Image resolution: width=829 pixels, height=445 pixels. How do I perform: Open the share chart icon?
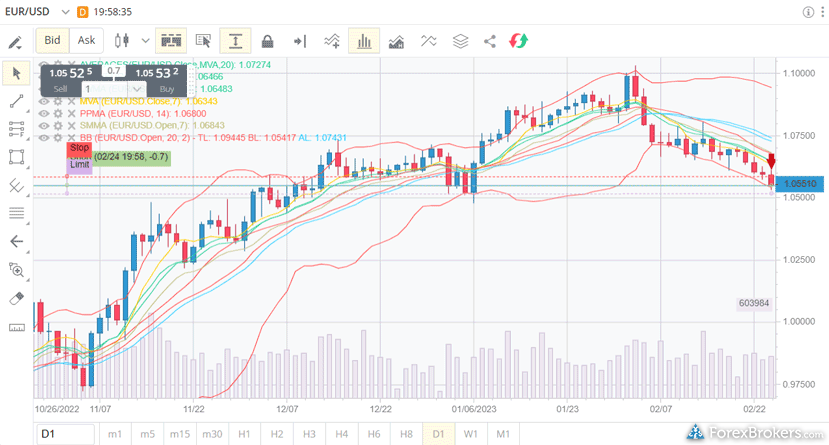click(490, 41)
